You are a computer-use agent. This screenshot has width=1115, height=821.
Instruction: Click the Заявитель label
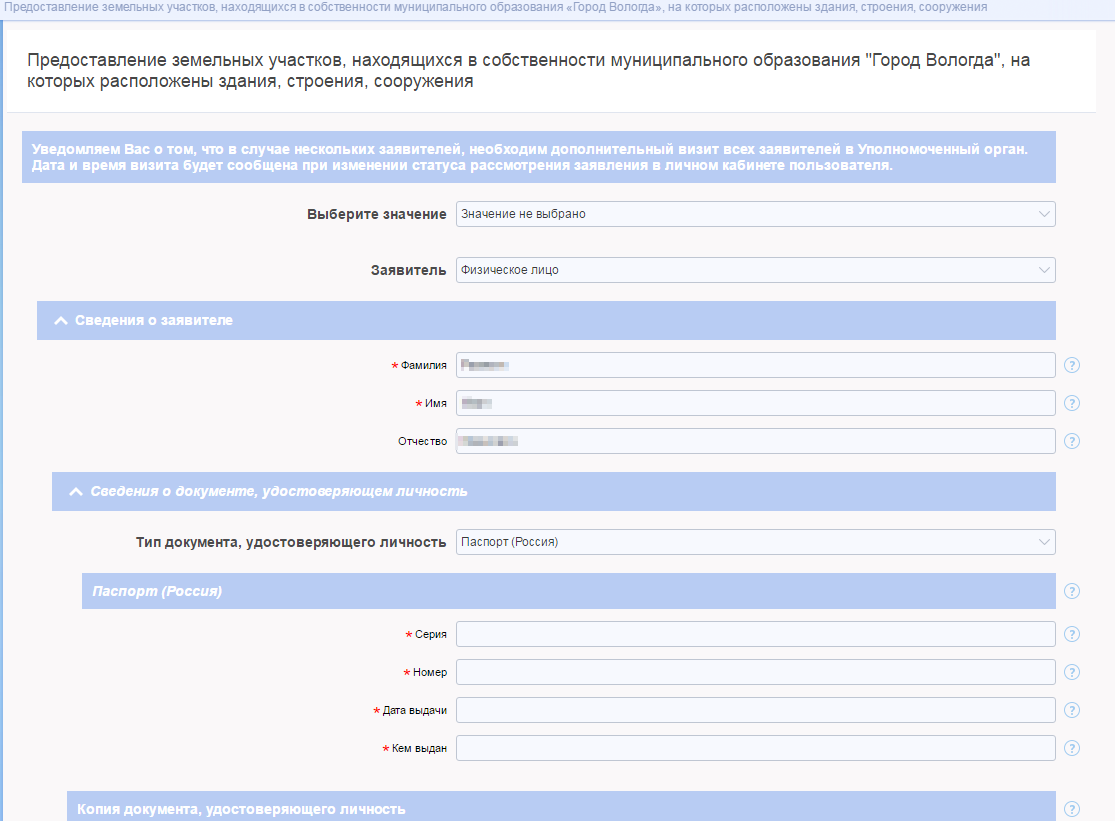click(409, 270)
